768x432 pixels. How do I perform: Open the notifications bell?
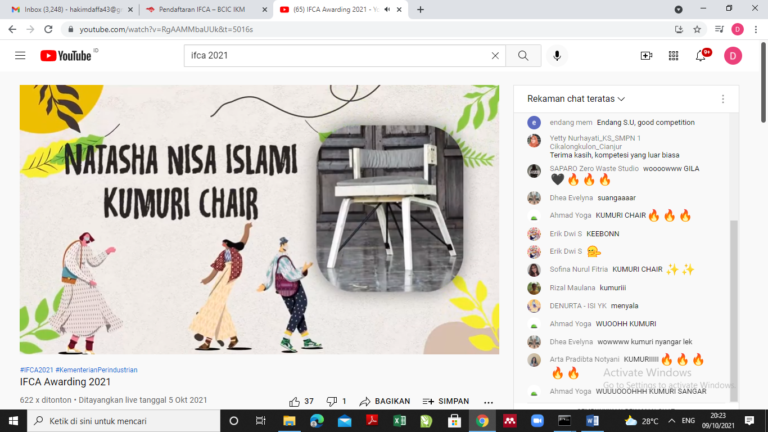701,56
